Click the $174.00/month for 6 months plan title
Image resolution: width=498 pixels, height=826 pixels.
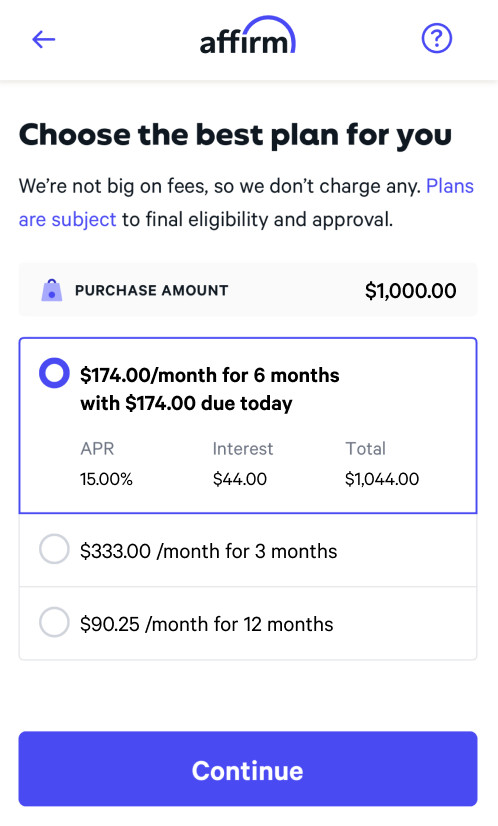pos(210,375)
